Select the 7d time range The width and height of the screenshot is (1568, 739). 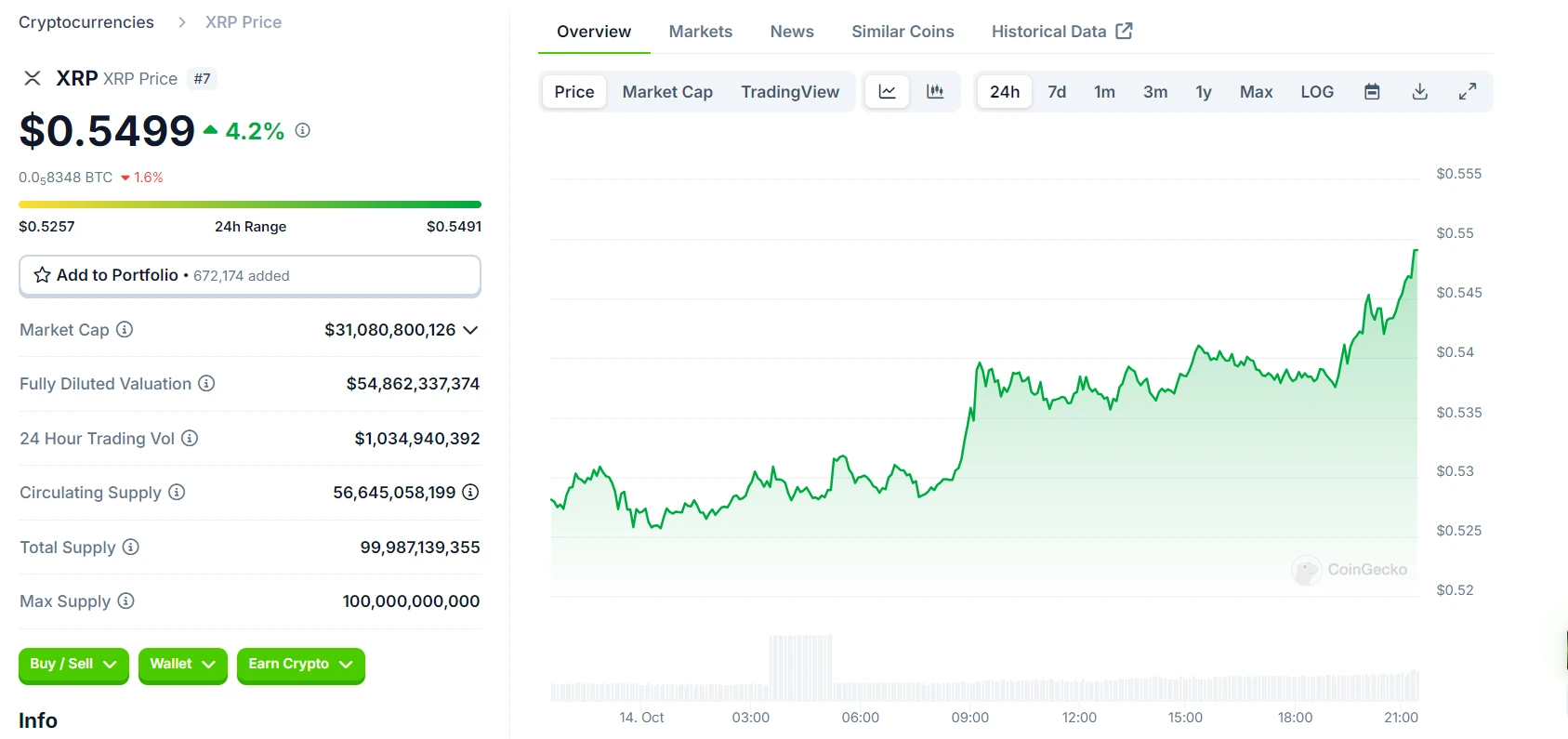1057,92
